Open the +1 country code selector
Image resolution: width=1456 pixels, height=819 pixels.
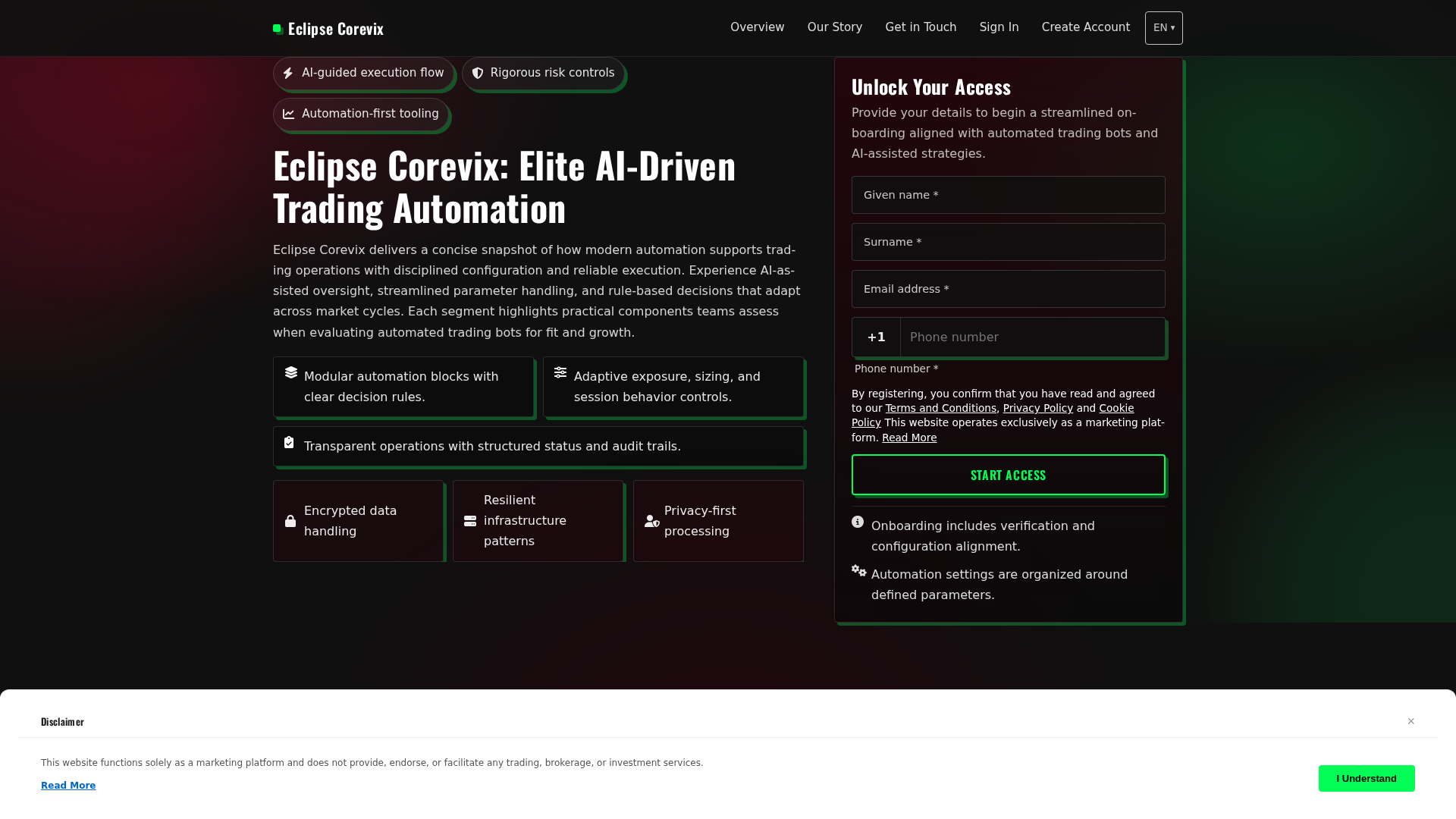click(x=877, y=337)
